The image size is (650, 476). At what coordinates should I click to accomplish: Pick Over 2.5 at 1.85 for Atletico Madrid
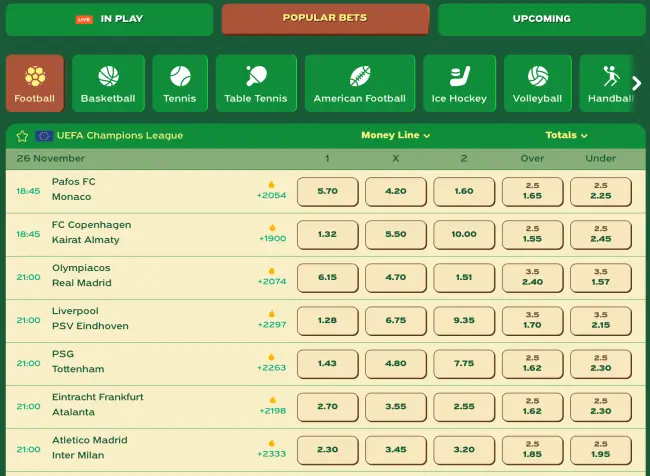pyautogui.click(x=532, y=449)
